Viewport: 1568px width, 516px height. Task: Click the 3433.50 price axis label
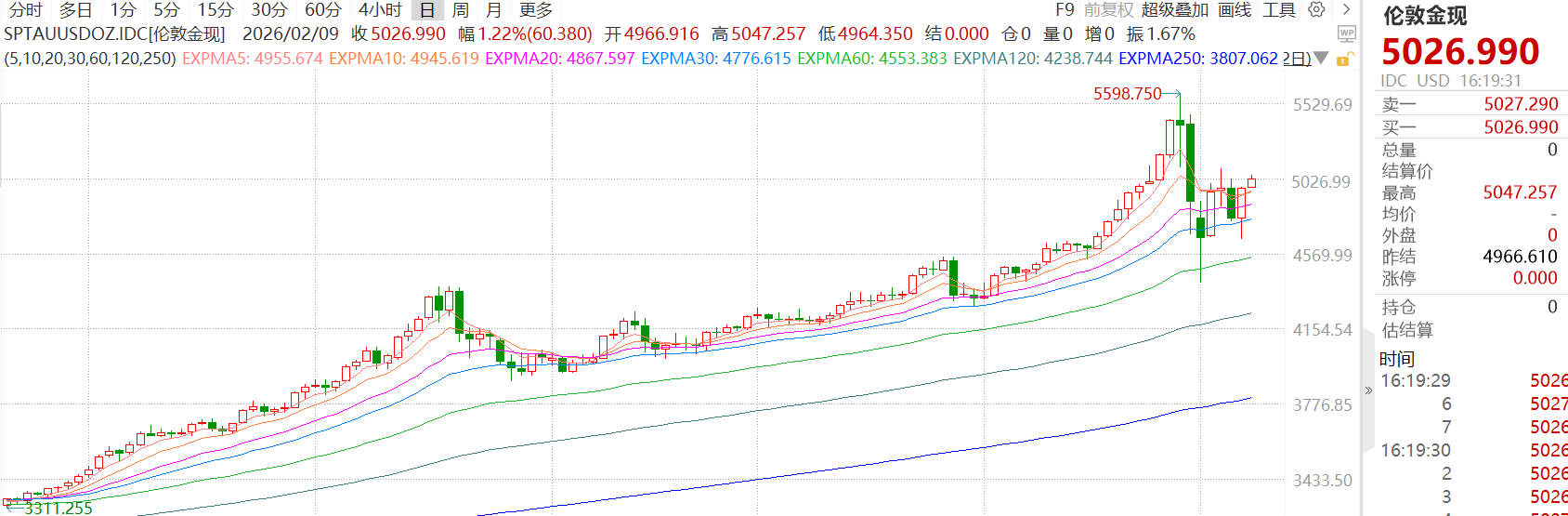[1323, 481]
